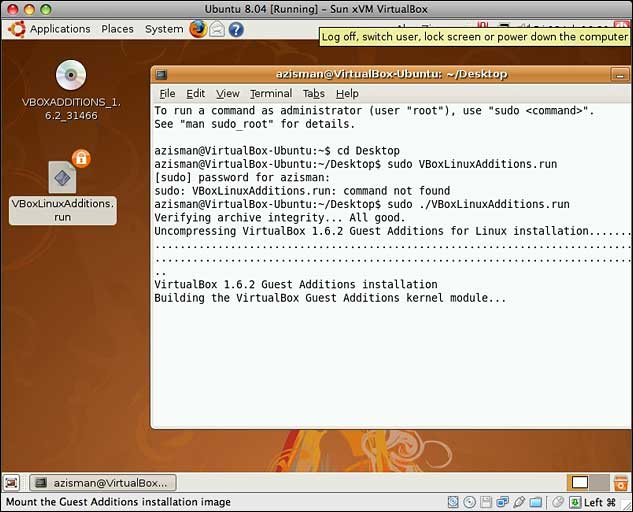This screenshot has width=633, height=512.
Task: Click the terminal window menu icon in title bar
Action: 162,74
